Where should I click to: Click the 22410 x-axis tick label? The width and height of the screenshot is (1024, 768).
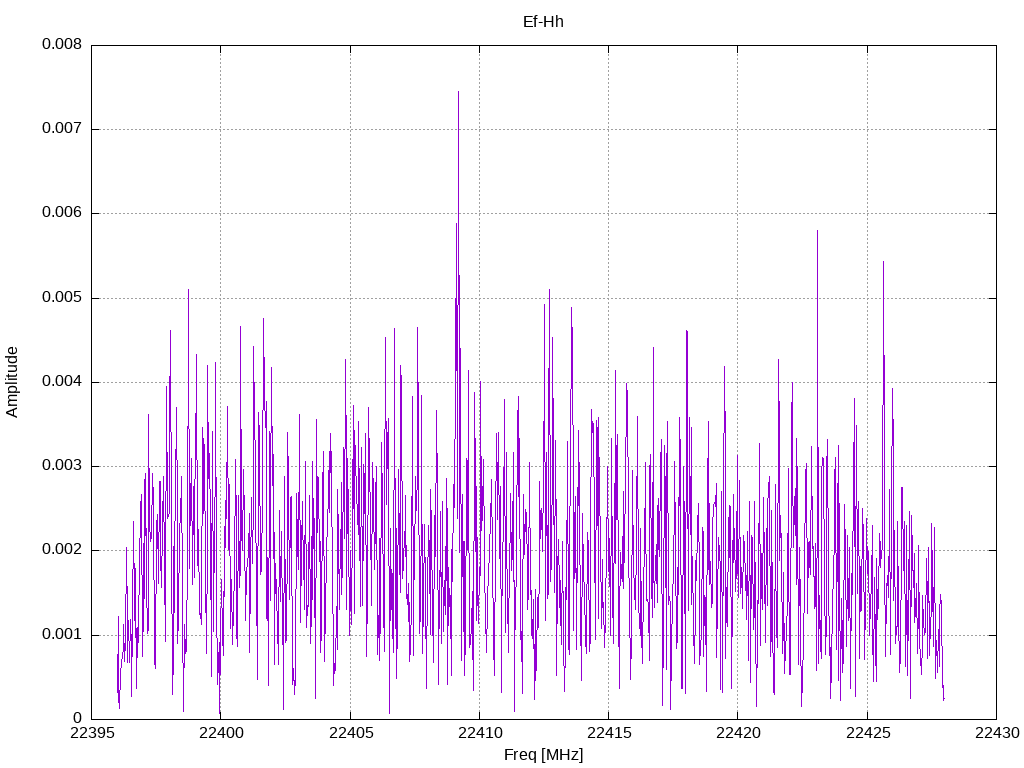coord(480,733)
